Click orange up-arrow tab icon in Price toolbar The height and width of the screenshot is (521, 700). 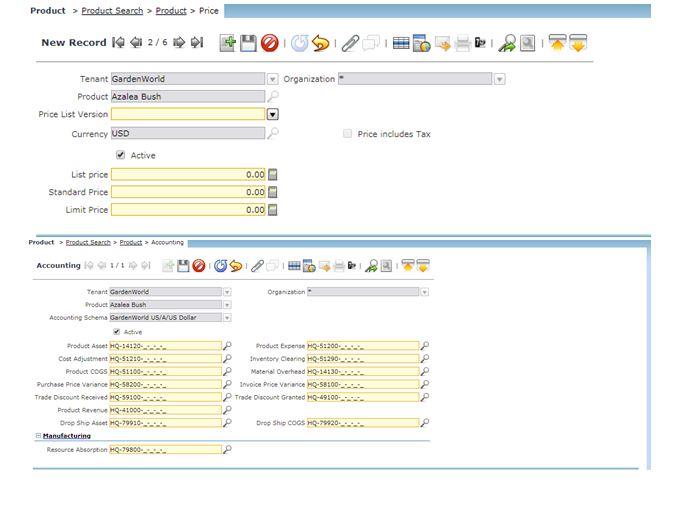pyautogui.click(x=557, y=43)
